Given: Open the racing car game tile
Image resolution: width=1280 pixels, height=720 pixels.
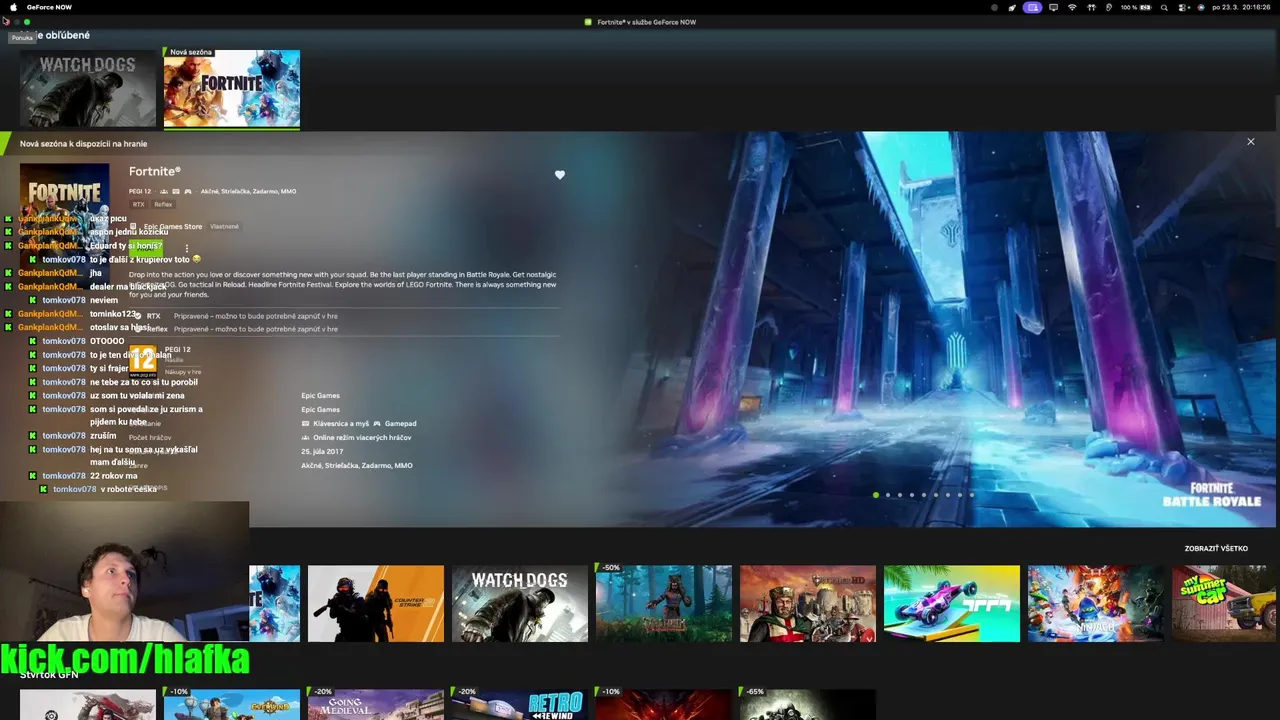Looking at the screenshot, I should [x=952, y=603].
